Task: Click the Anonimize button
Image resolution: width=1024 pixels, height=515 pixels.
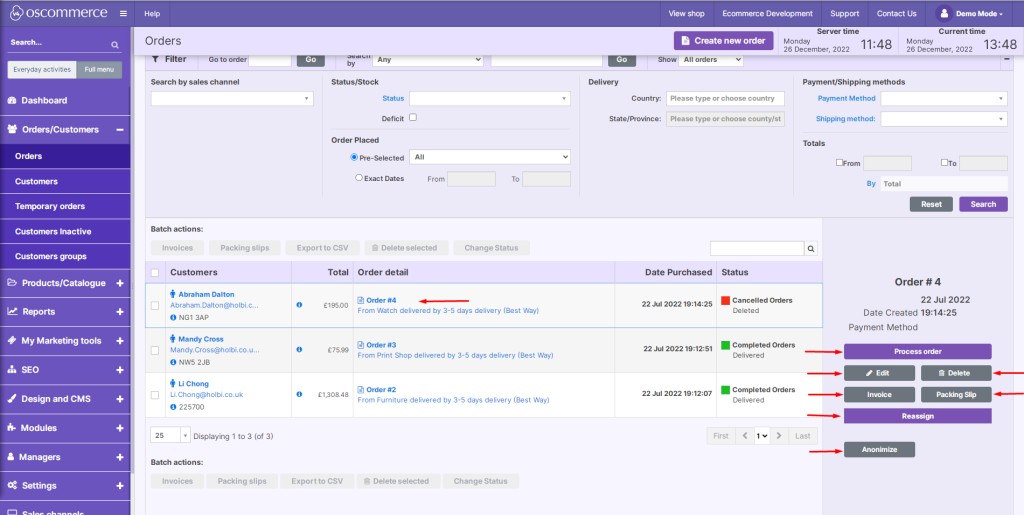Action: [x=879, y=450]
